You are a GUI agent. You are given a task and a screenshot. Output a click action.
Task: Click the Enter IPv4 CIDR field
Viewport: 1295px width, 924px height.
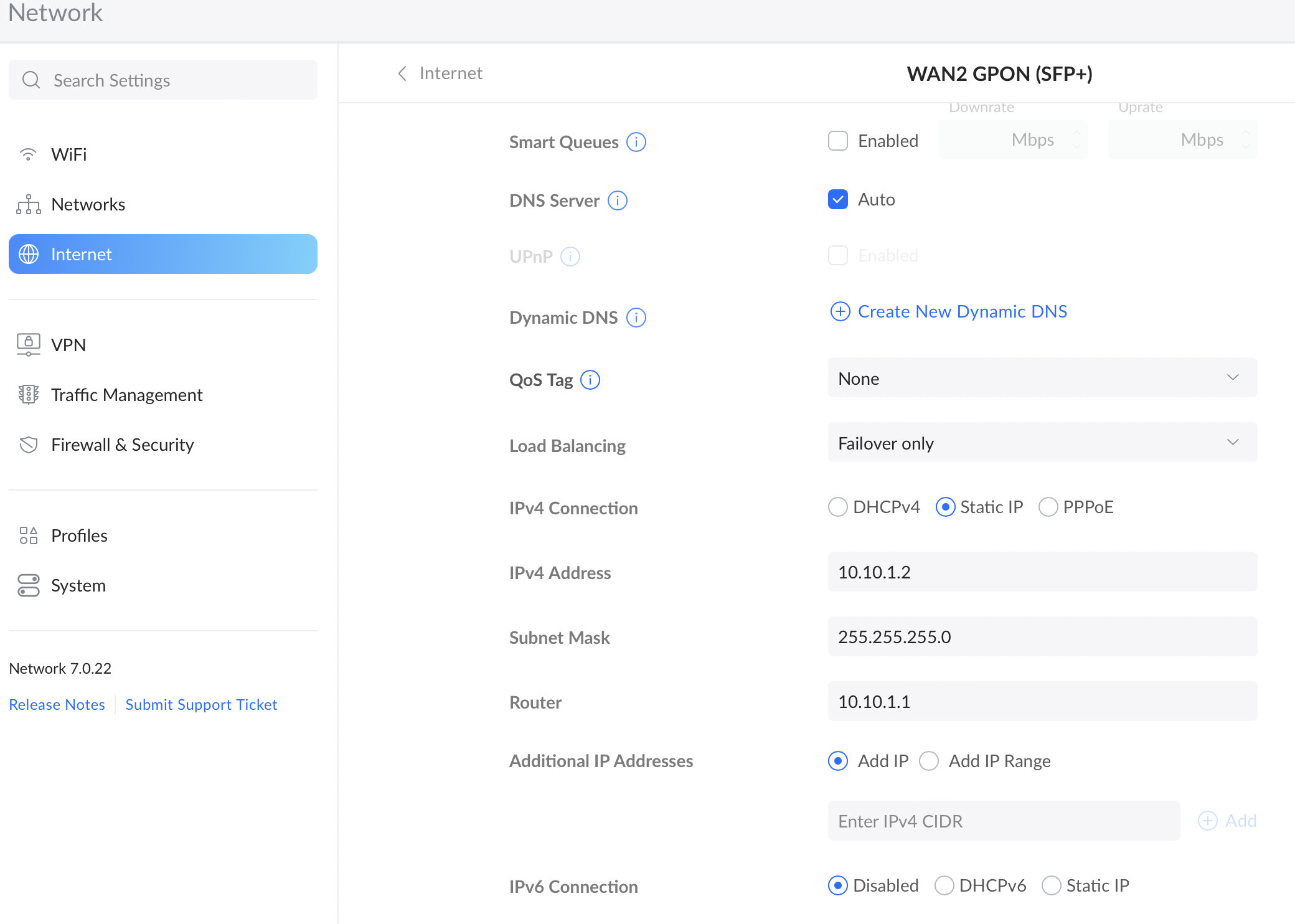pos(1003,821)
